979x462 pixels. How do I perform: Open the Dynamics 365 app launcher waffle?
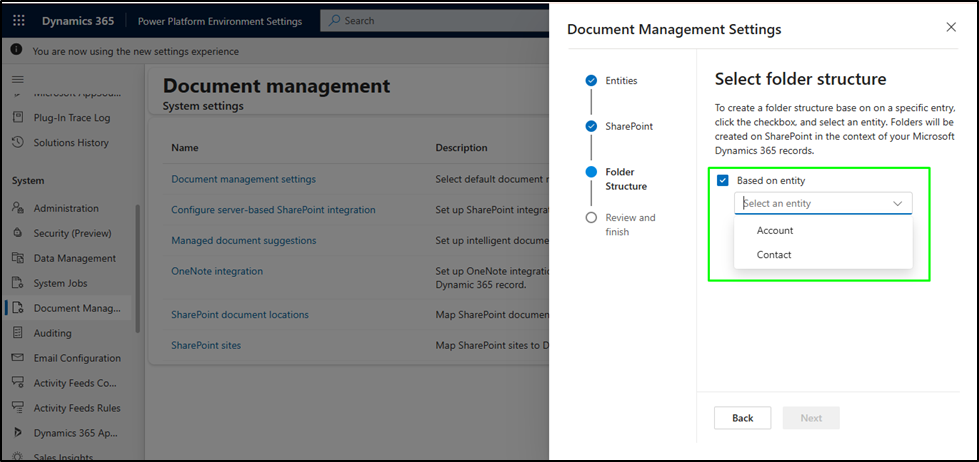19,20
